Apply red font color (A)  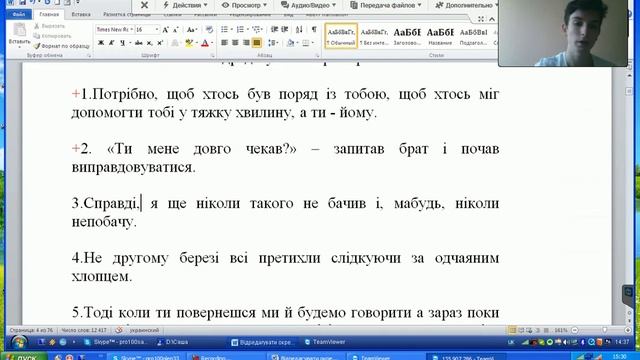click(x=205, y=42)
